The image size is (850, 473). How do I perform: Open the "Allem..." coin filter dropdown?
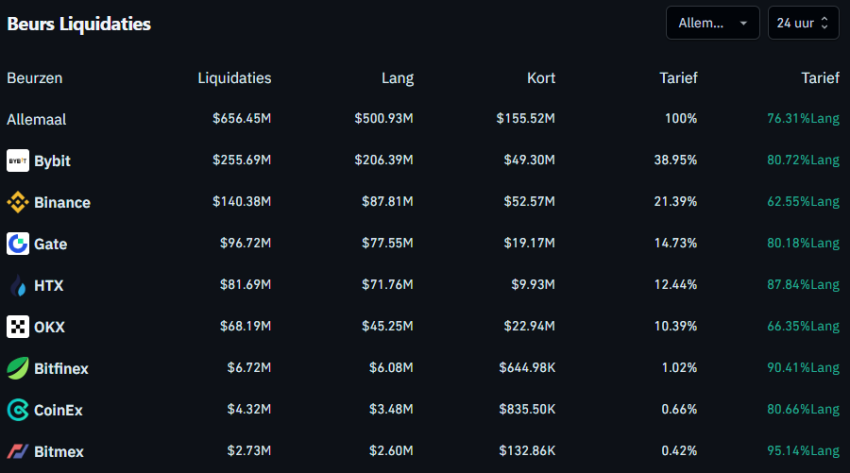pos(712,23)
